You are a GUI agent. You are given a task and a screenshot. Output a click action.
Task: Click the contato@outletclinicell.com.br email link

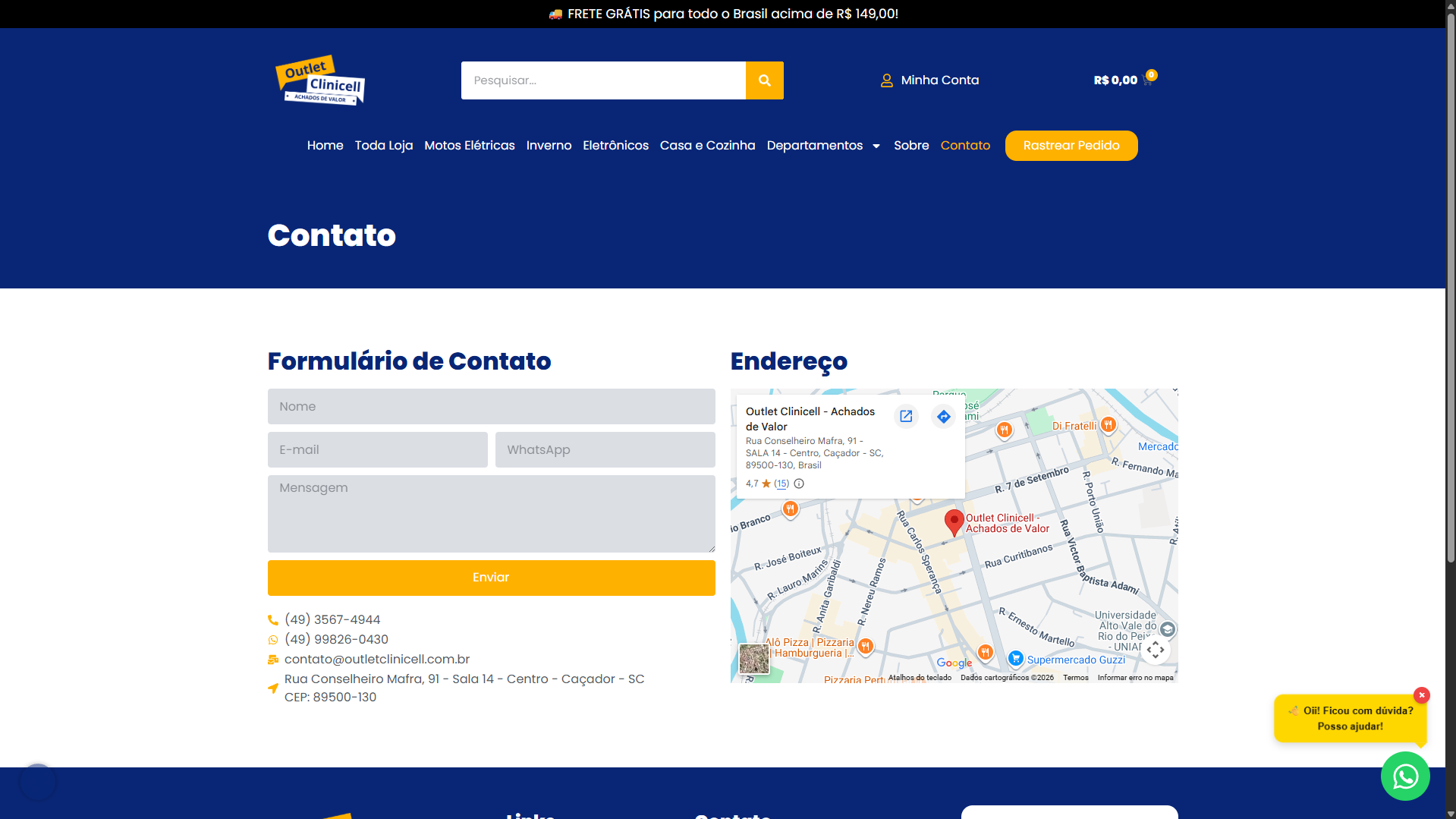tap(377, 660)
